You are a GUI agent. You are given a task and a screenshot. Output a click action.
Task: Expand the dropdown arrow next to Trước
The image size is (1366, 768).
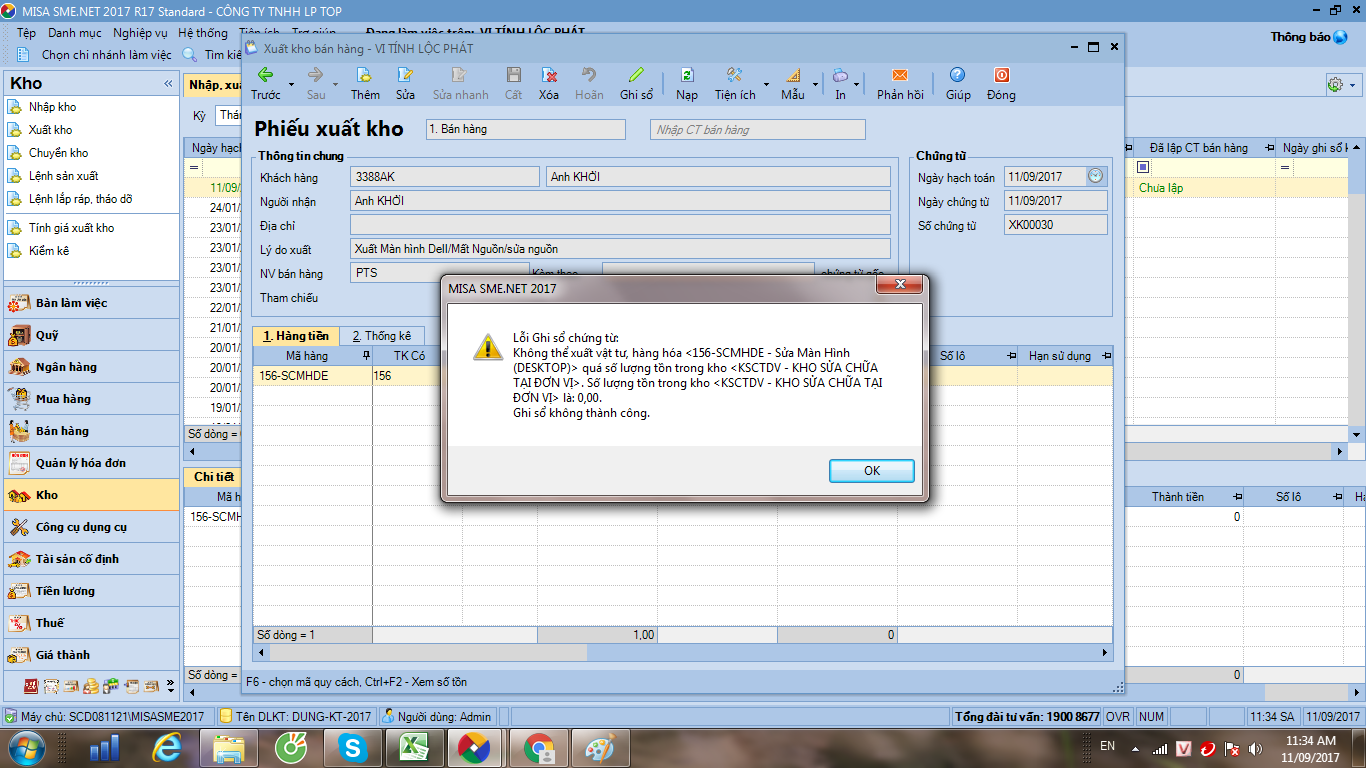[x=291, y=84]
